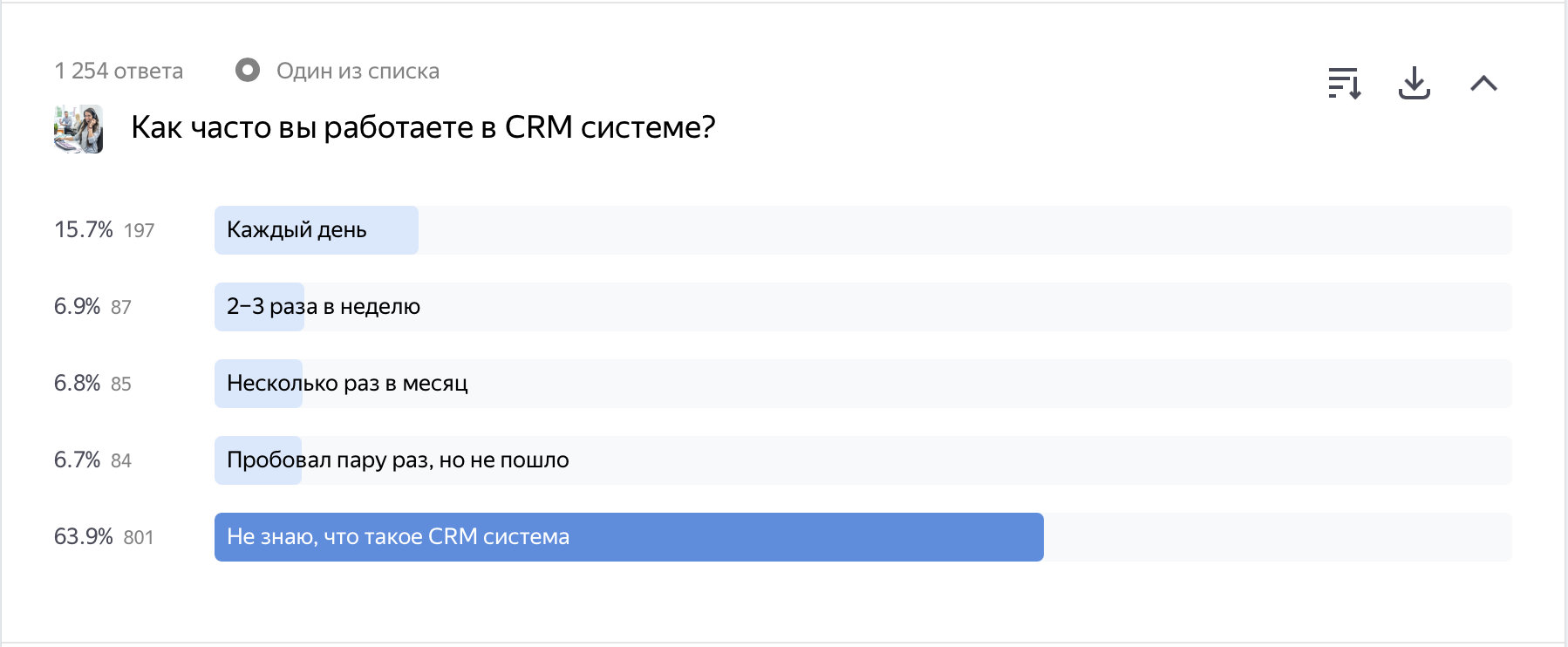Sort answers with the sort icon
This screenshot has height=647, width=1568.
tap(1344, 84)
